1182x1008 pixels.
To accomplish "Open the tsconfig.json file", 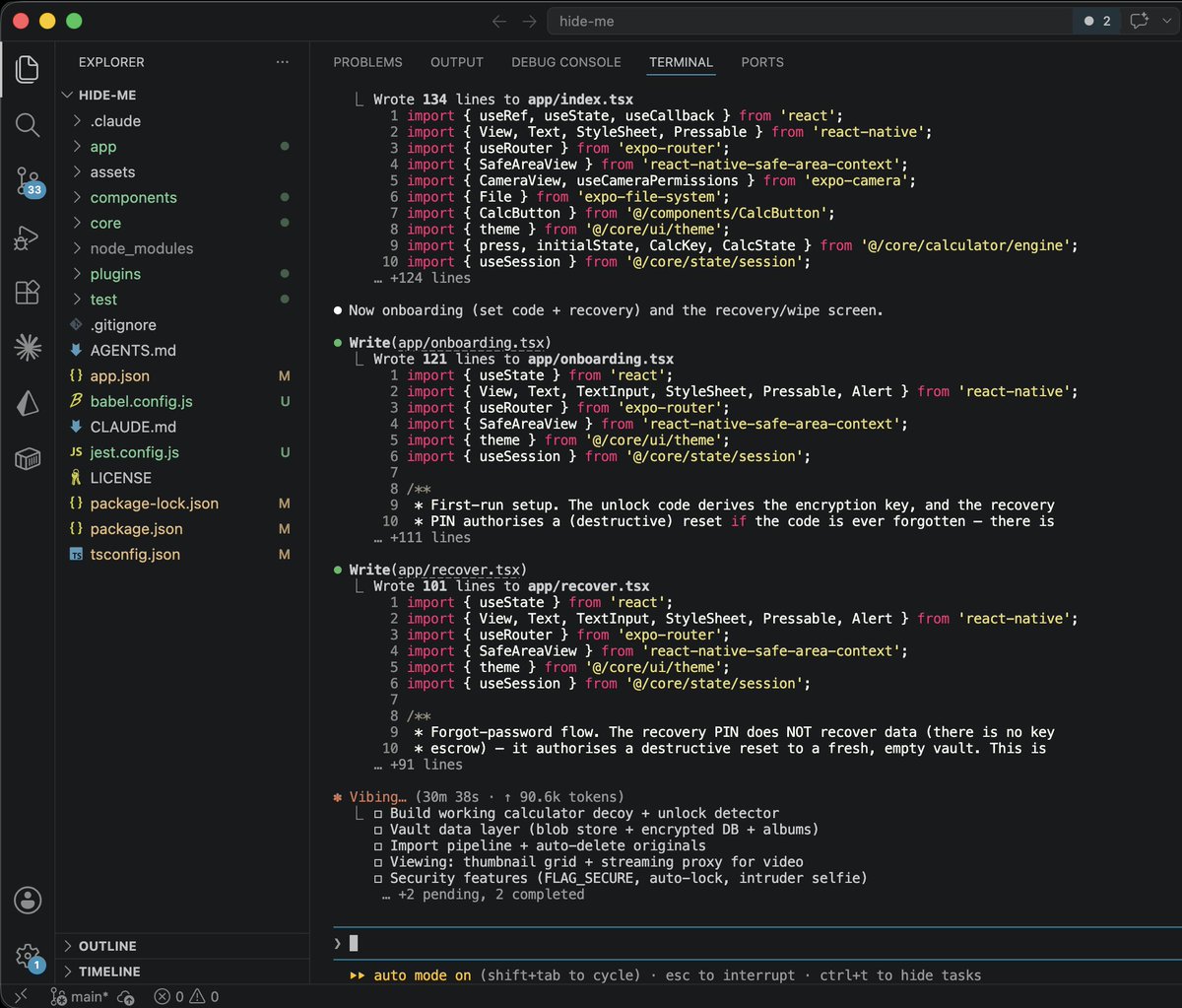I will pos(182,555).
